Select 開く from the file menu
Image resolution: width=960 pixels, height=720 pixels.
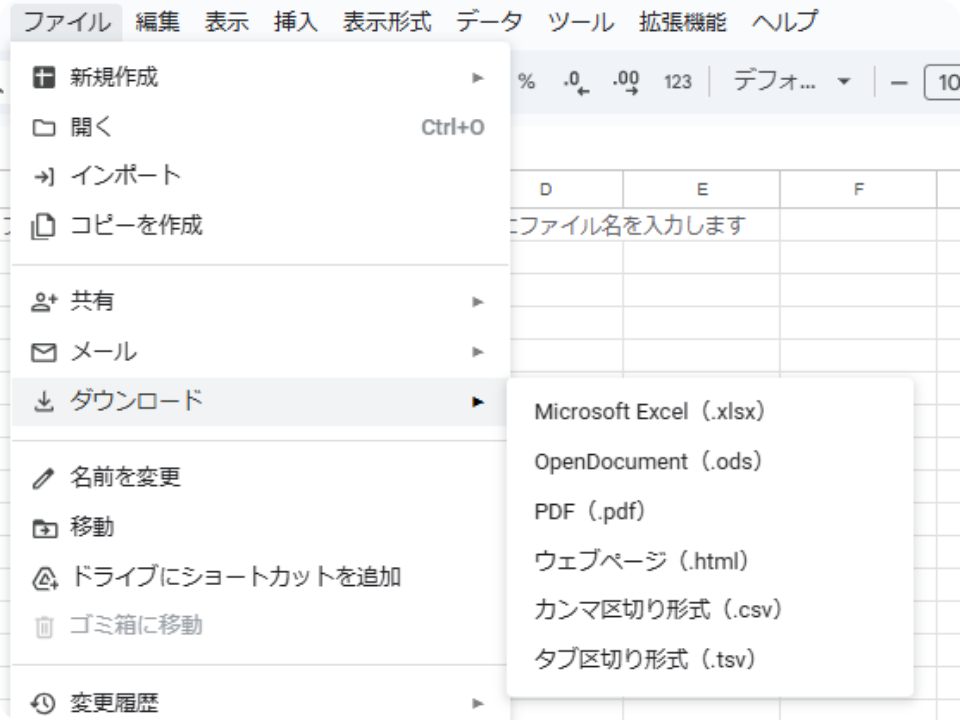click(x=260, y=127)
